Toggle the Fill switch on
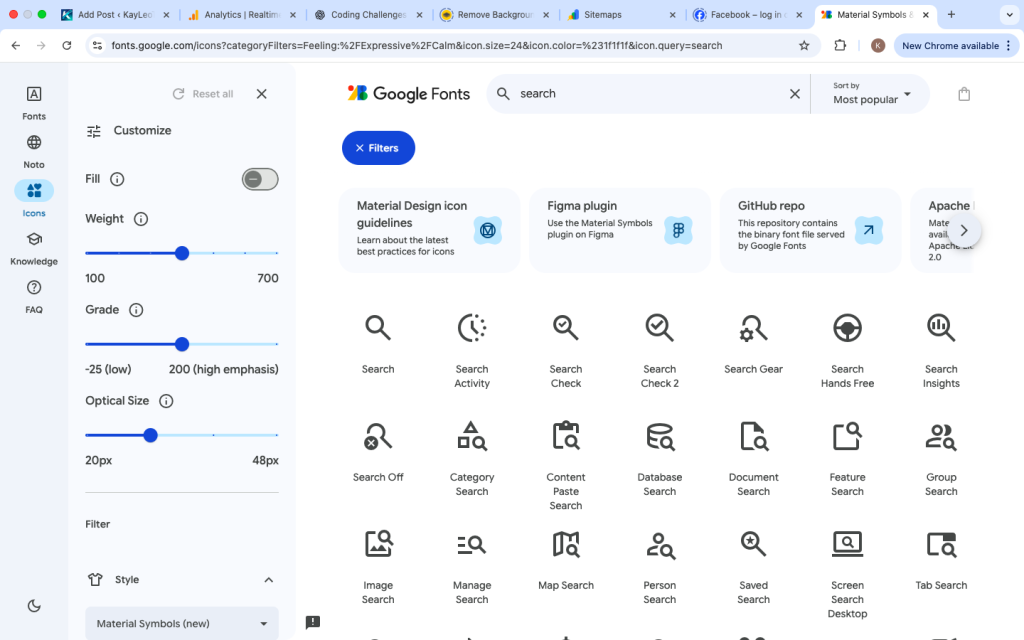This screenshot has width=1024, height=640. (259, 179)
